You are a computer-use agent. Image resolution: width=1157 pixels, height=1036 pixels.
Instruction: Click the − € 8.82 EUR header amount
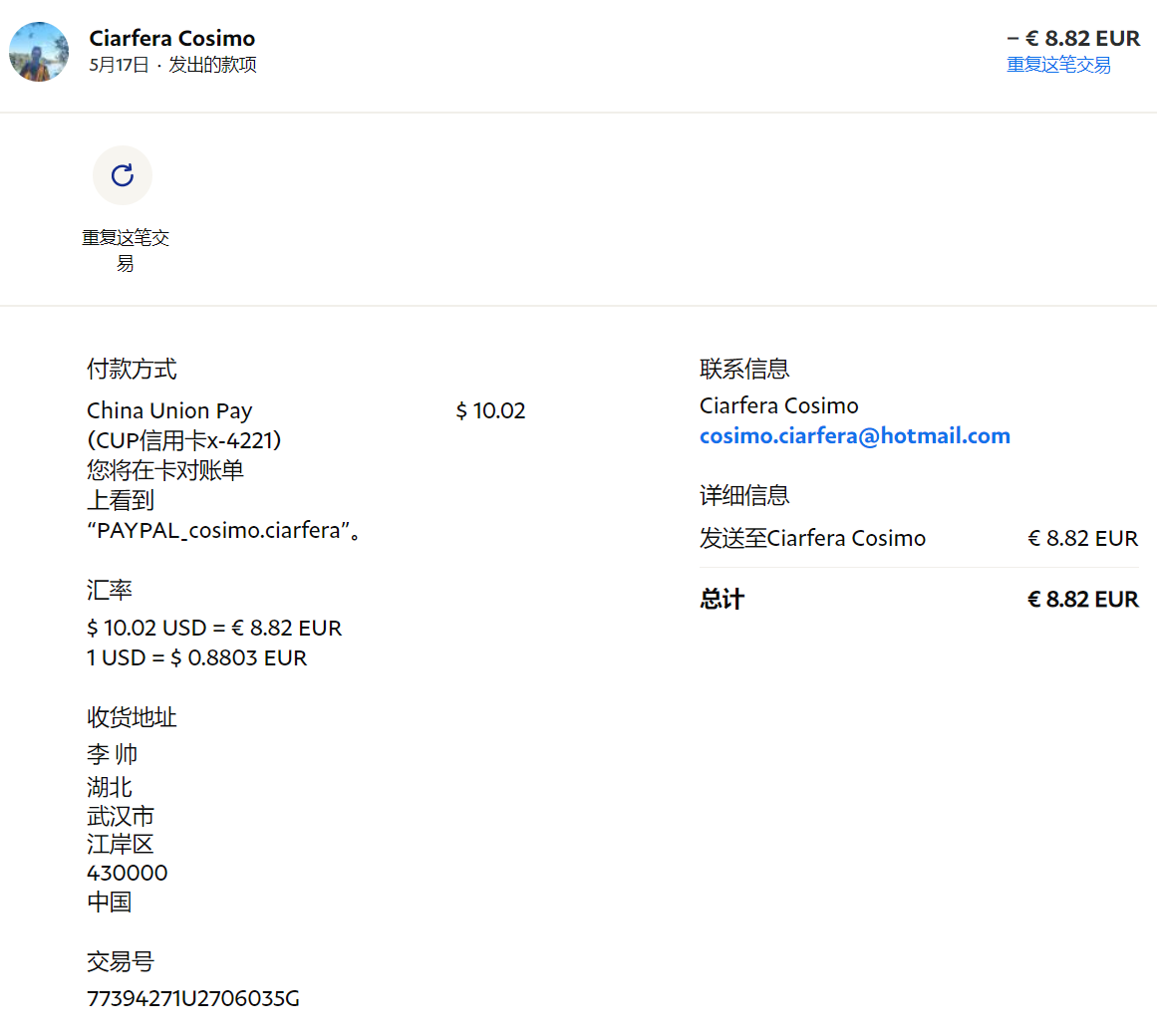(1073, 38)
